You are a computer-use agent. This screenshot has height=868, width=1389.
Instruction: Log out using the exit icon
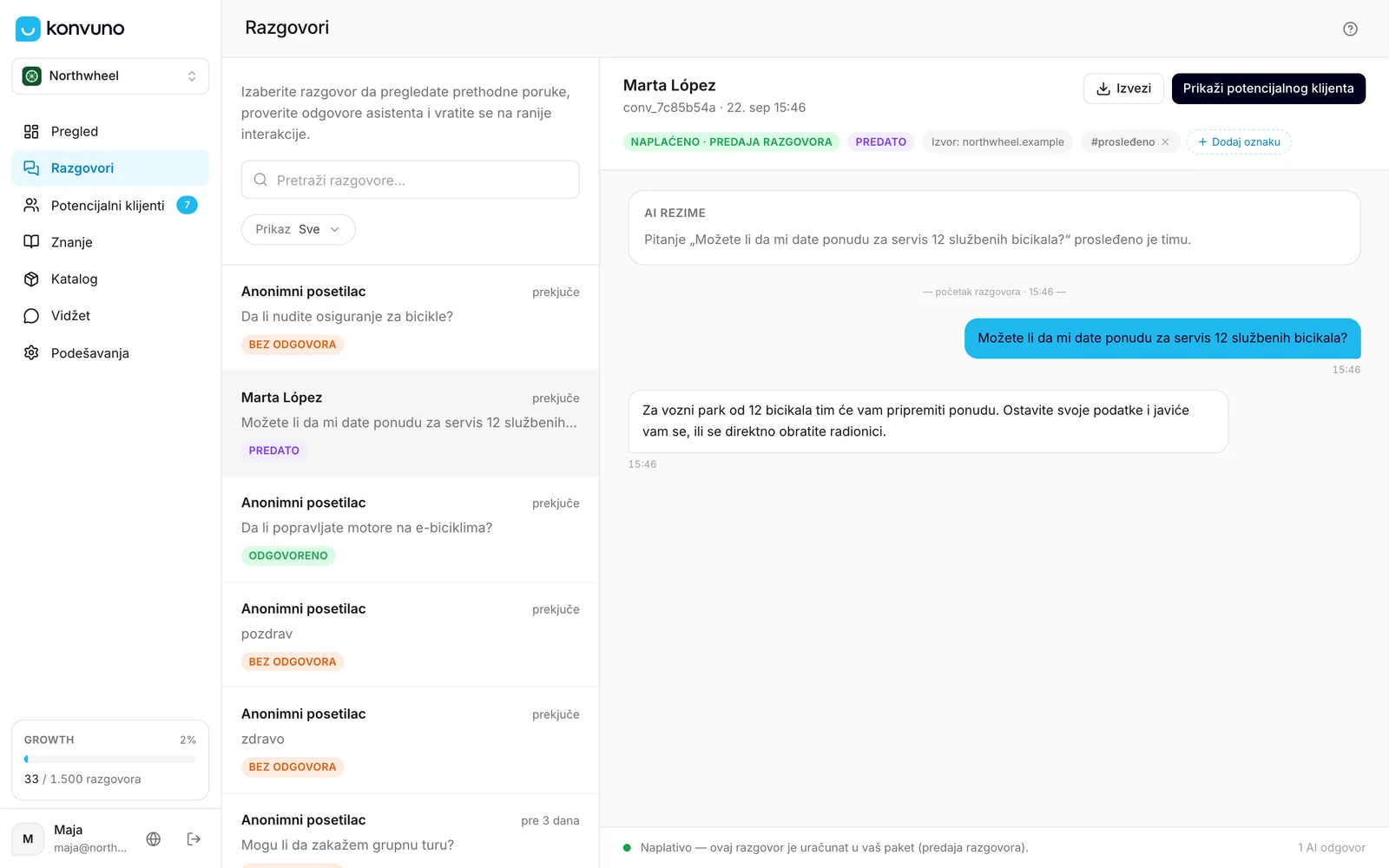coord(194,838)
